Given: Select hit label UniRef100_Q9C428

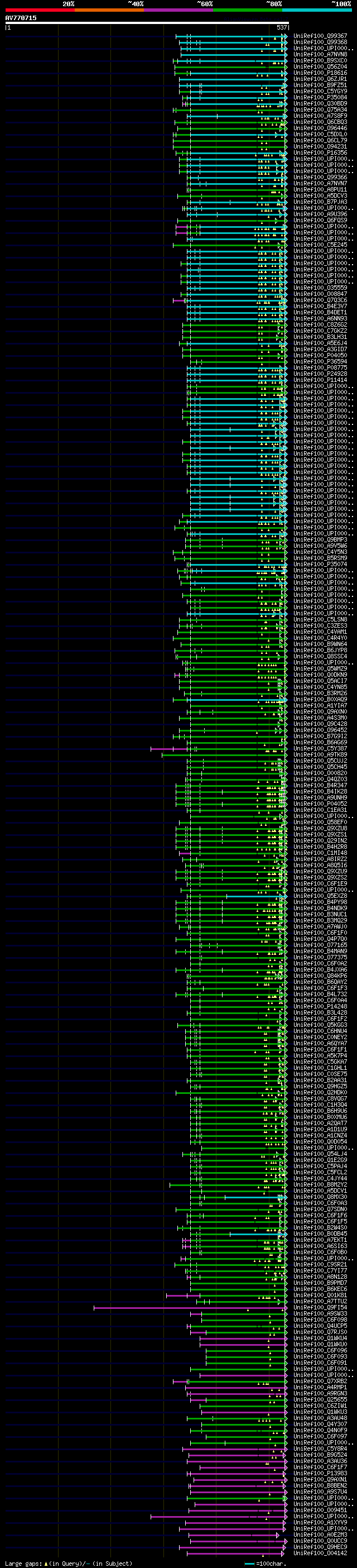Looking at the screenshot, I should point(320,724).
